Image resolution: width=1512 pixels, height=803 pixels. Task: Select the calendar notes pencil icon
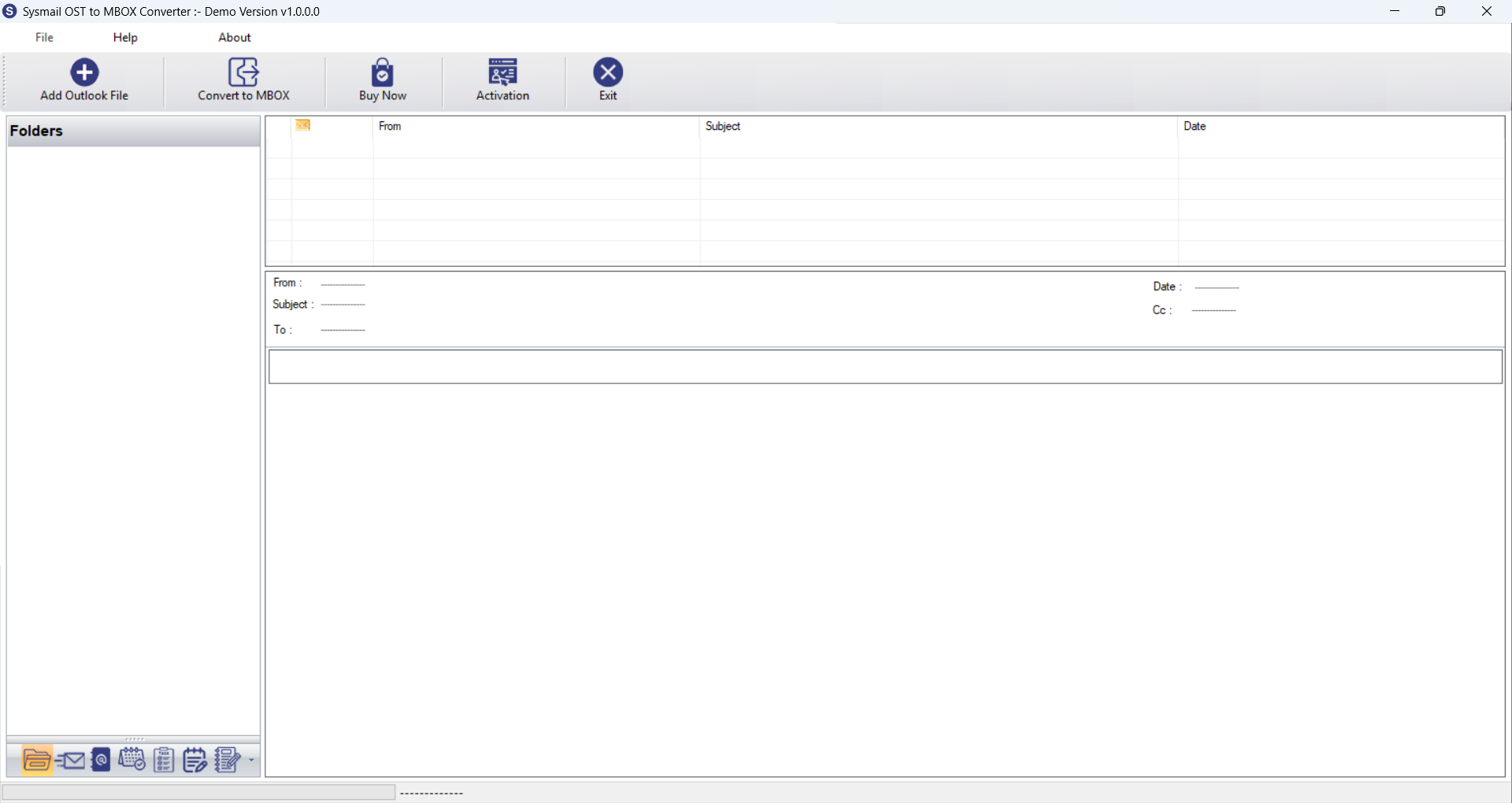coord(195,760)
